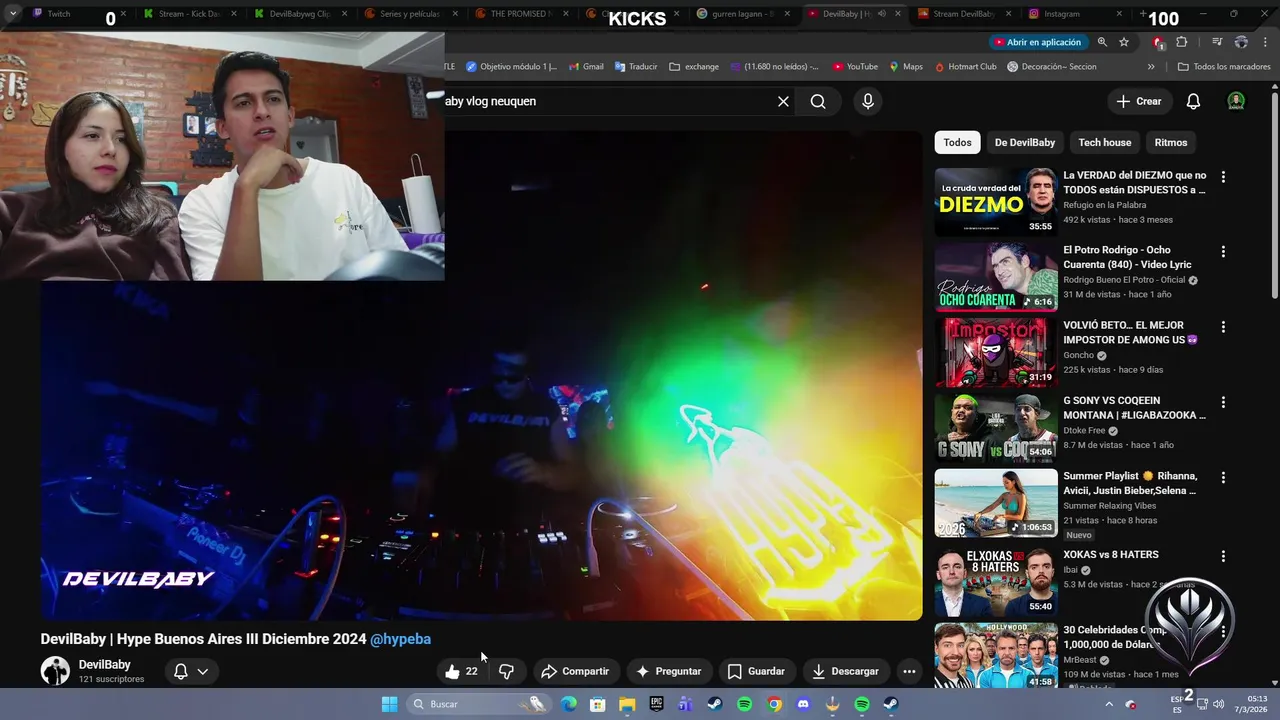
Task: Open Chrome media controls icon
Action: 1217,42
